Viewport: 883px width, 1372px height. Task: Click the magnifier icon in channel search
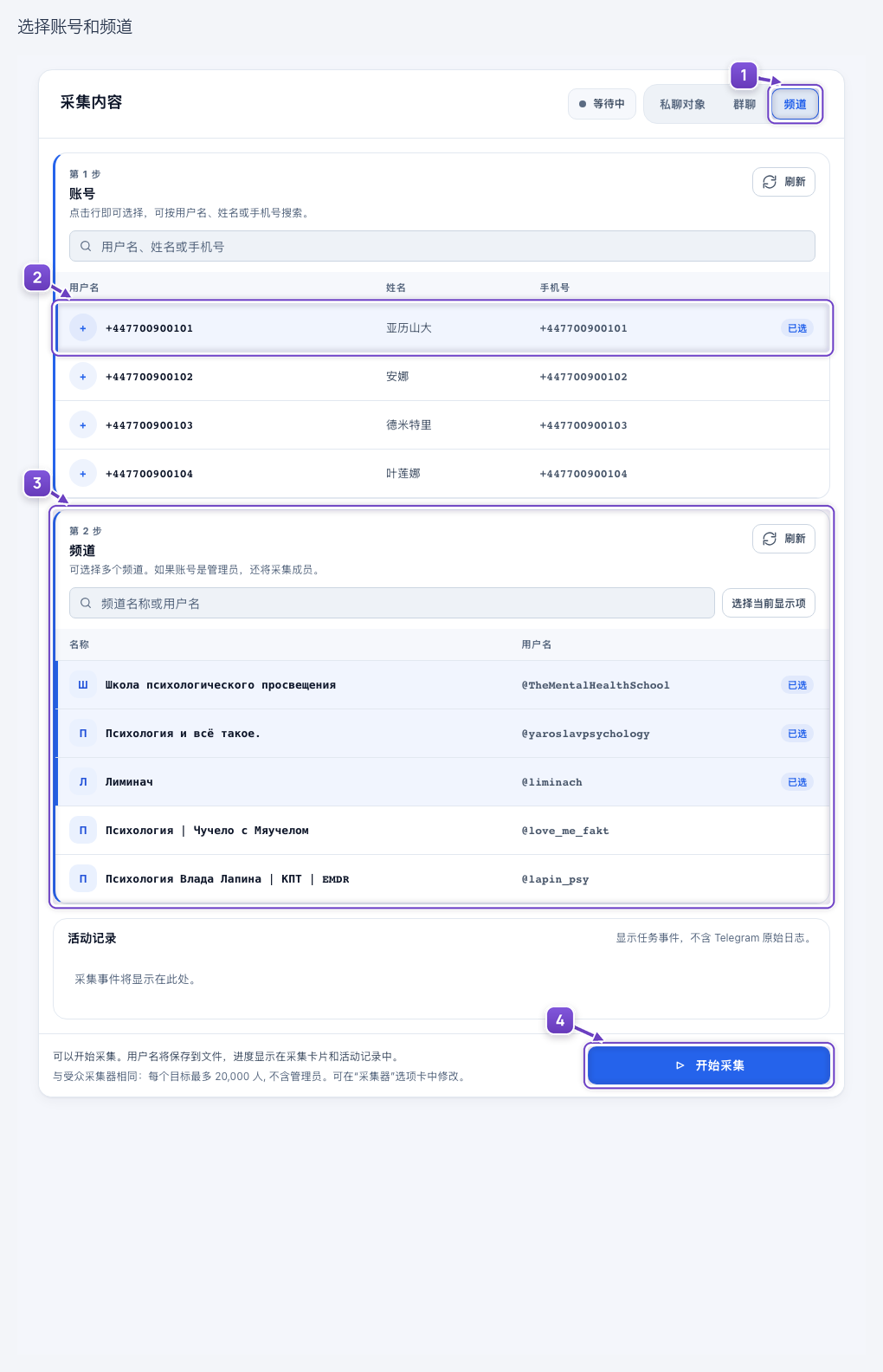pos(86,603)
